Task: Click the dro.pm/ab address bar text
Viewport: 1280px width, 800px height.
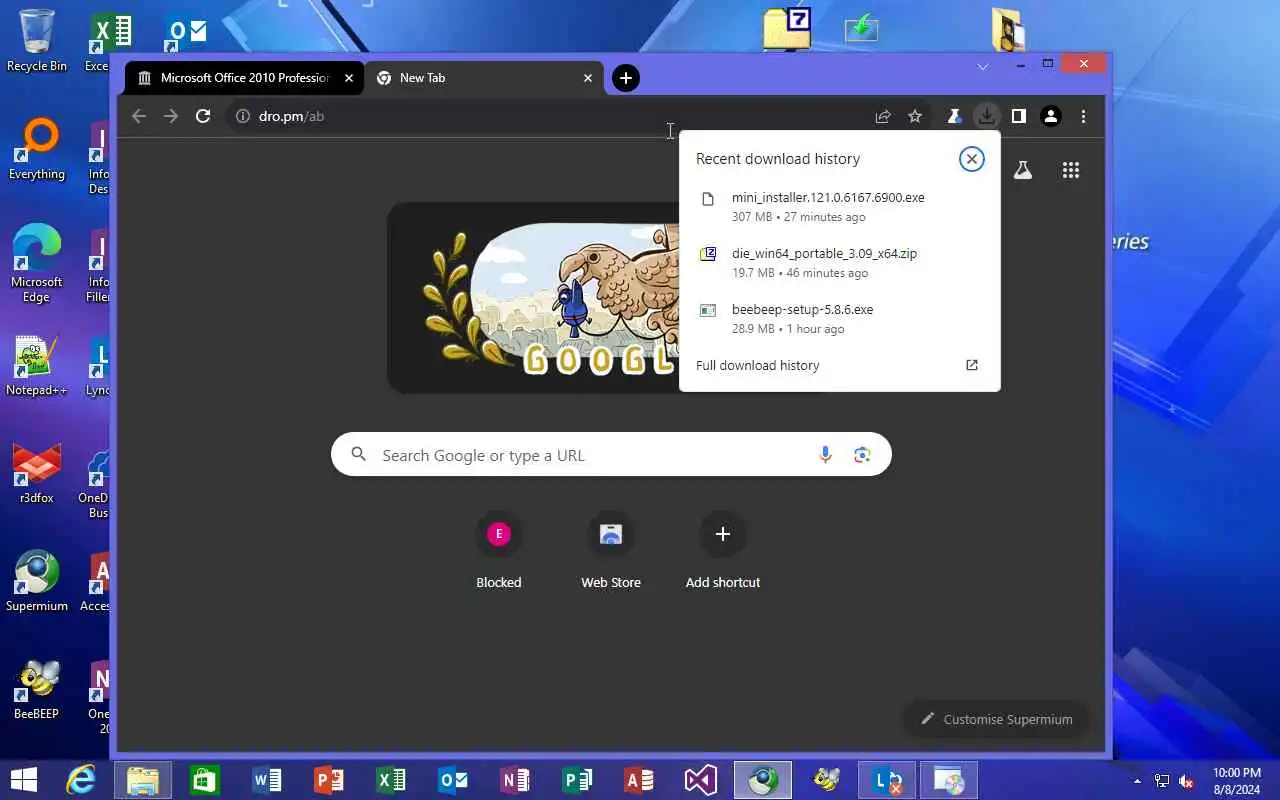Action: click(x=291, y=116)
